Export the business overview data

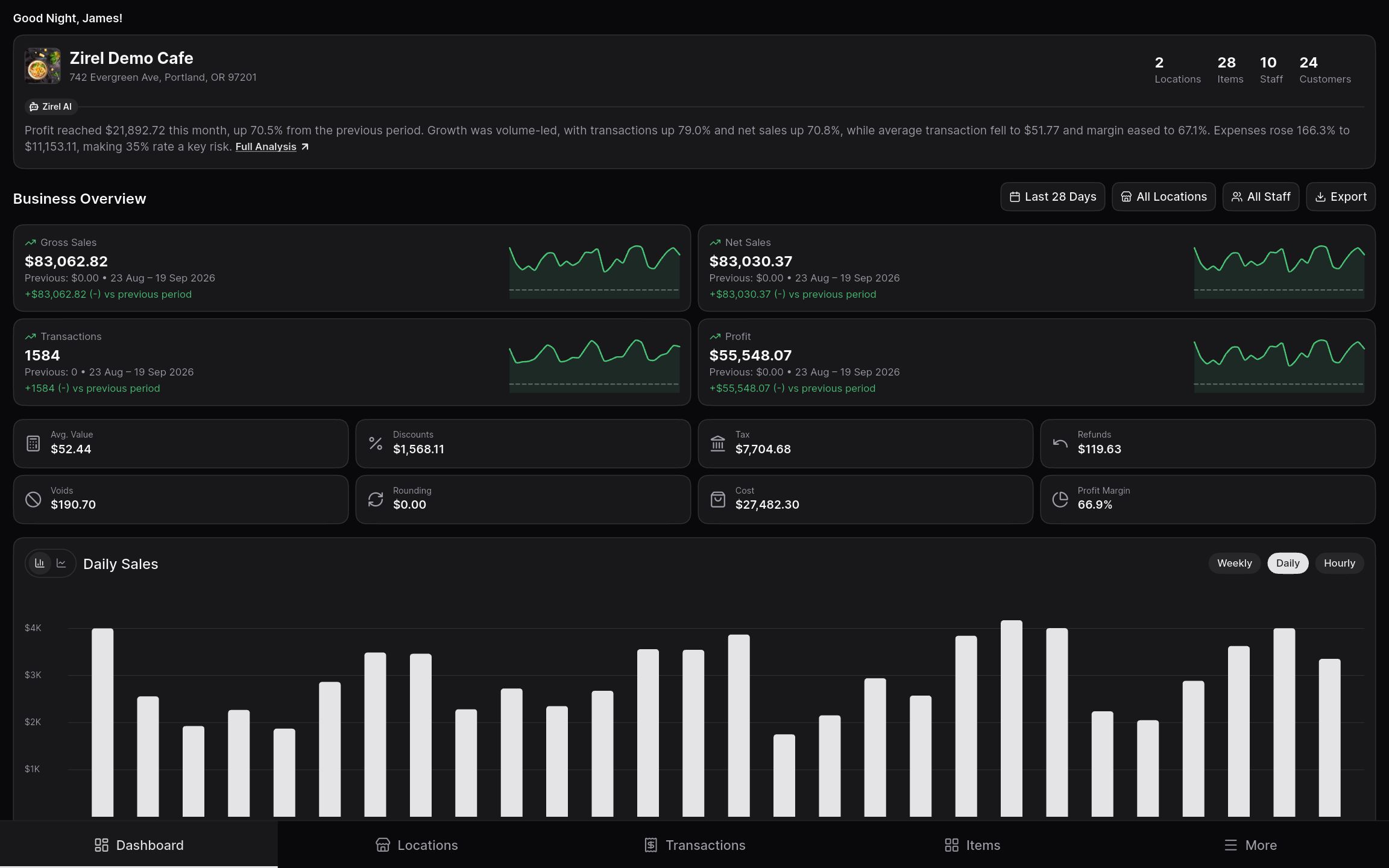(1341, 197)
